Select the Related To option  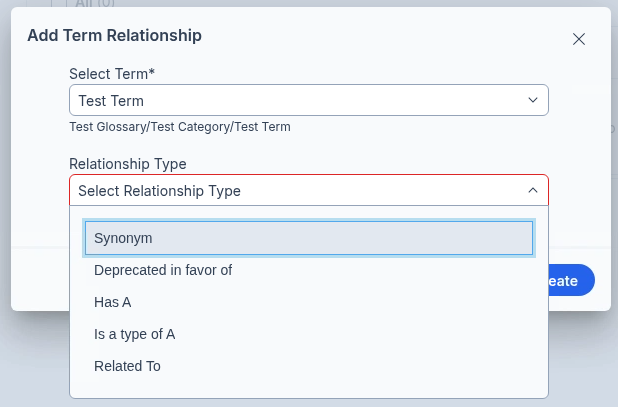coord(127,366)
